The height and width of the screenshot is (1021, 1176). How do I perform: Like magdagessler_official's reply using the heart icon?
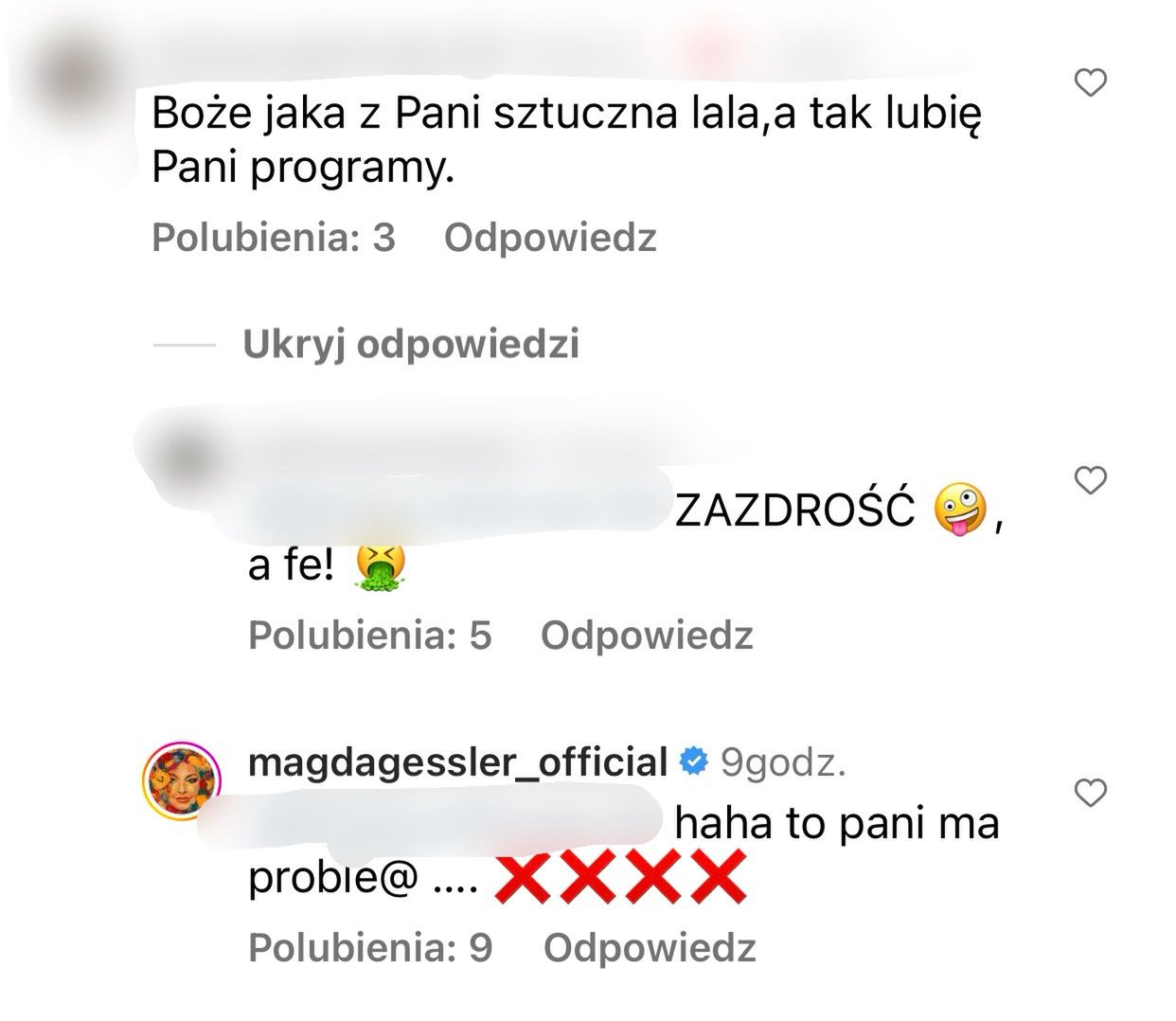(1092, 793)
